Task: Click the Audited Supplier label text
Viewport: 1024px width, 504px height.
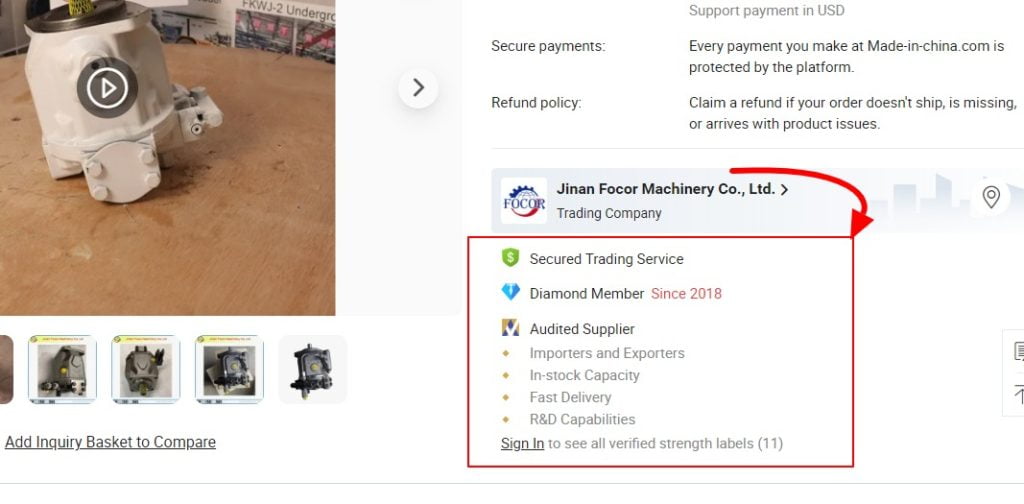Action: click(x=582, y=329)
